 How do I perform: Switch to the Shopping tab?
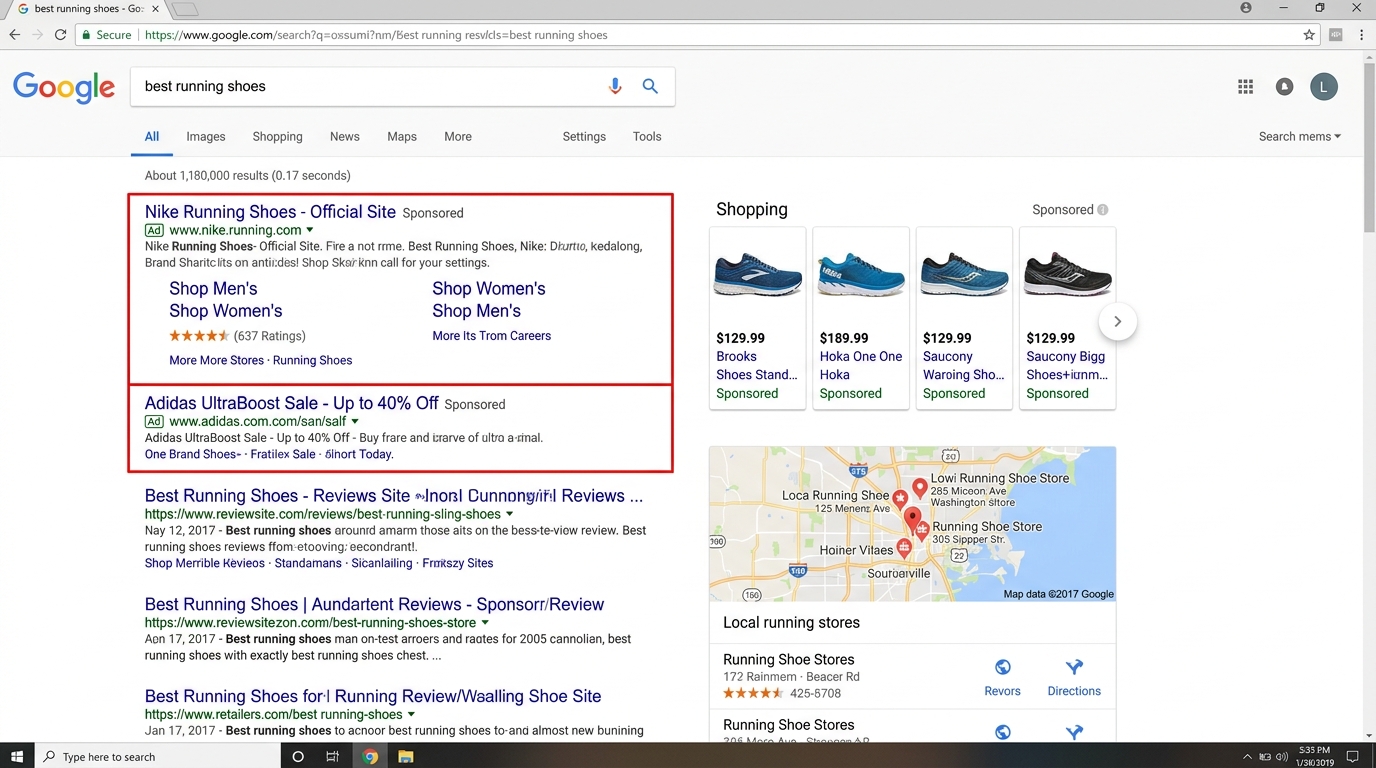(277, 136)
